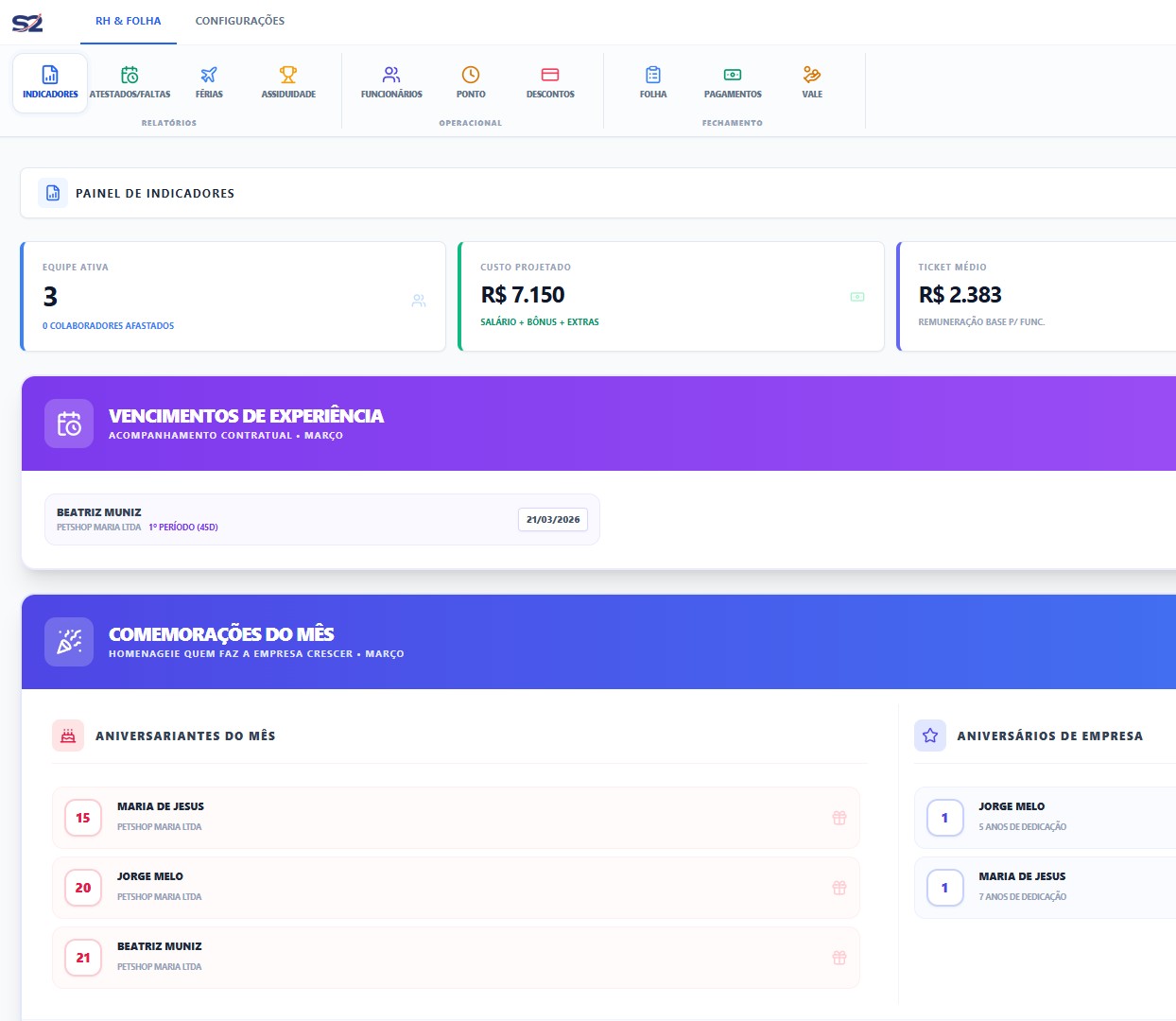The height and width of the screenshot is (1021, 1176).
Task: Click the 0 Colaboradores Afastados link
Action: click(108, 325)
